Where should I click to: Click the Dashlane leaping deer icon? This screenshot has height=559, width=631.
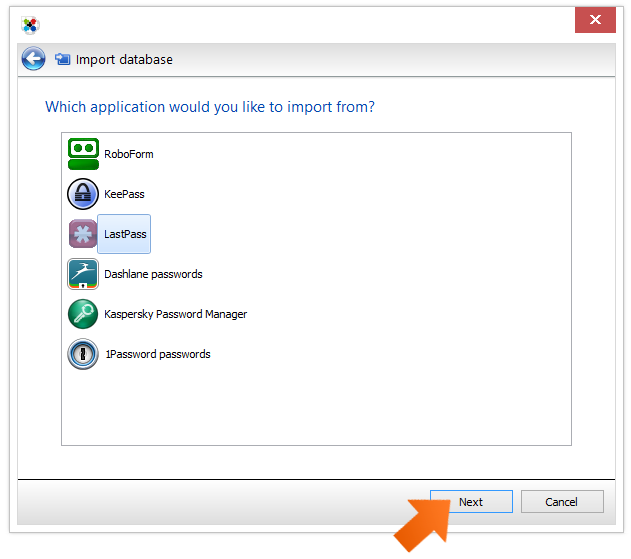[x=83, y=274]
